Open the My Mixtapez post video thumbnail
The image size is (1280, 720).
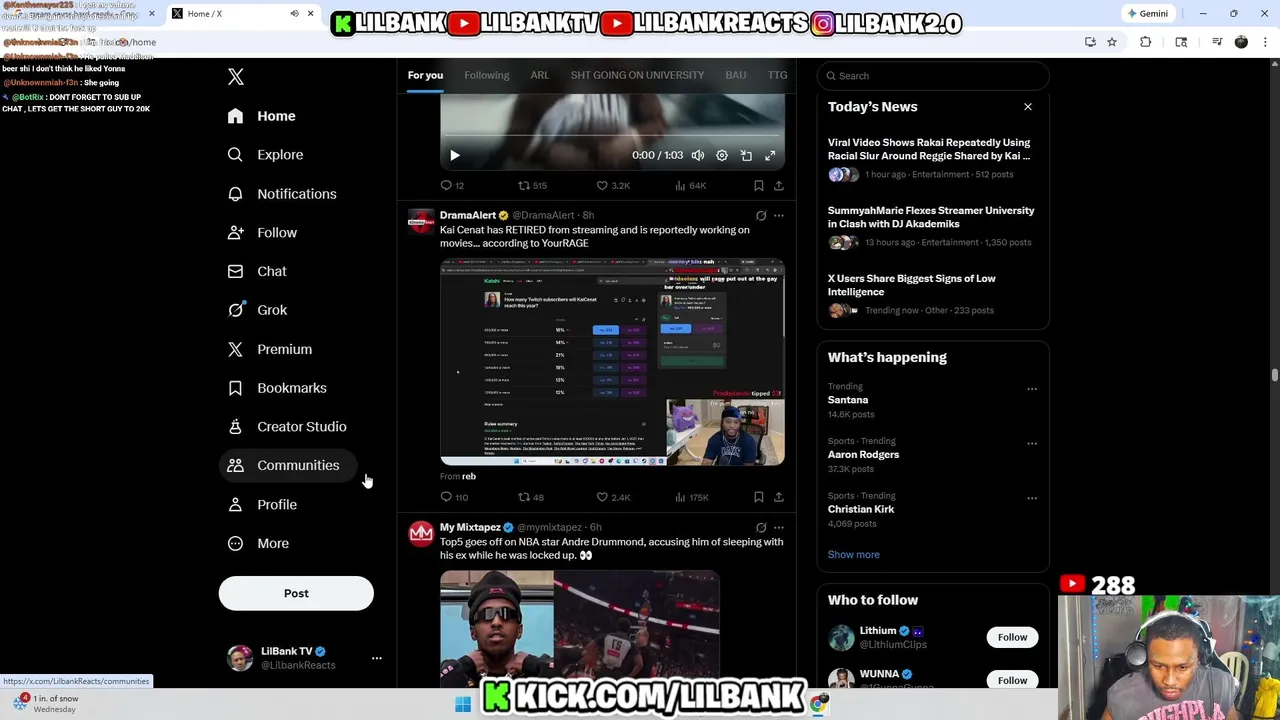point(580,628)
